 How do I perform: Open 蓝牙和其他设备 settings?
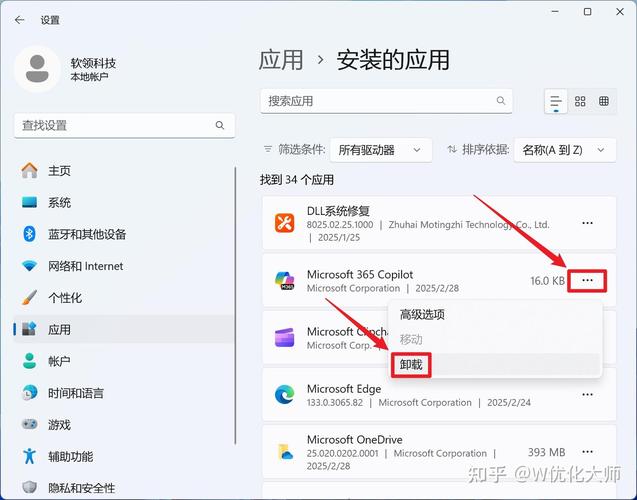124,234
